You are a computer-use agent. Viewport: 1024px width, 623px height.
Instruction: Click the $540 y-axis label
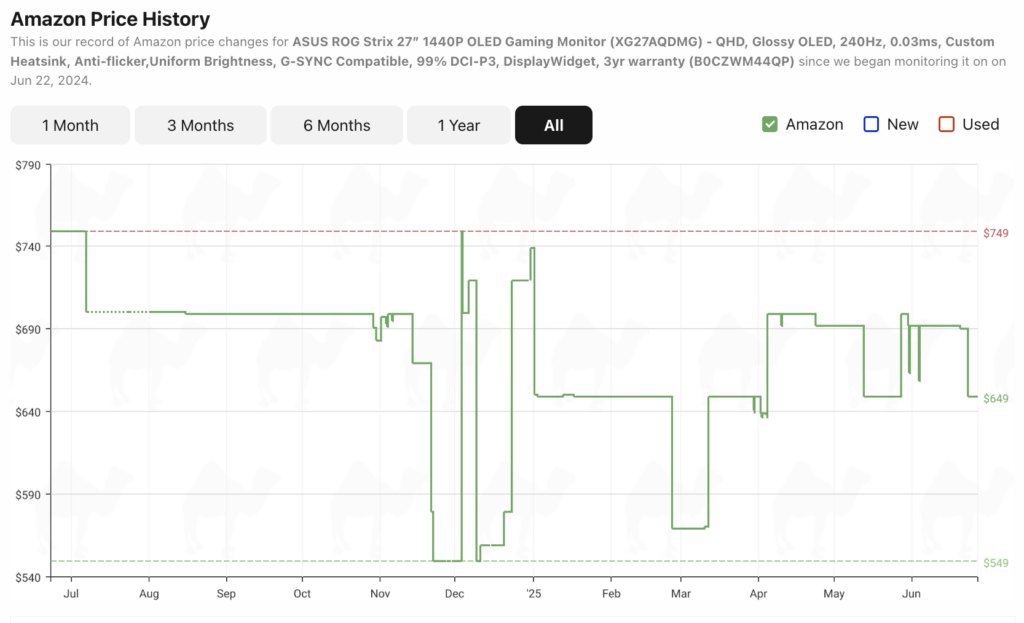point(28,577)
